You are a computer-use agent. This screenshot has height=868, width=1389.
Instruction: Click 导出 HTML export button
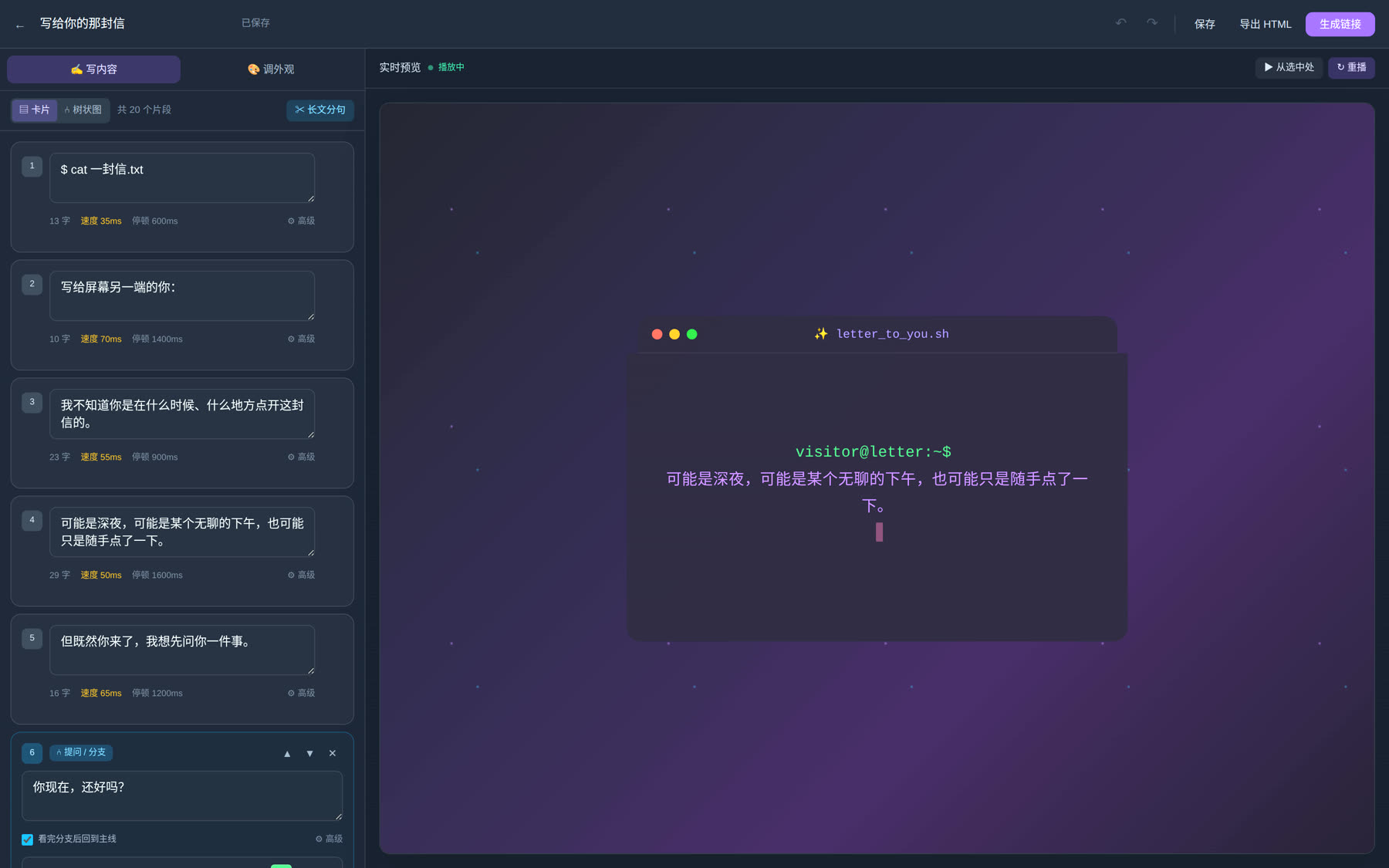tap(1265, 24)
